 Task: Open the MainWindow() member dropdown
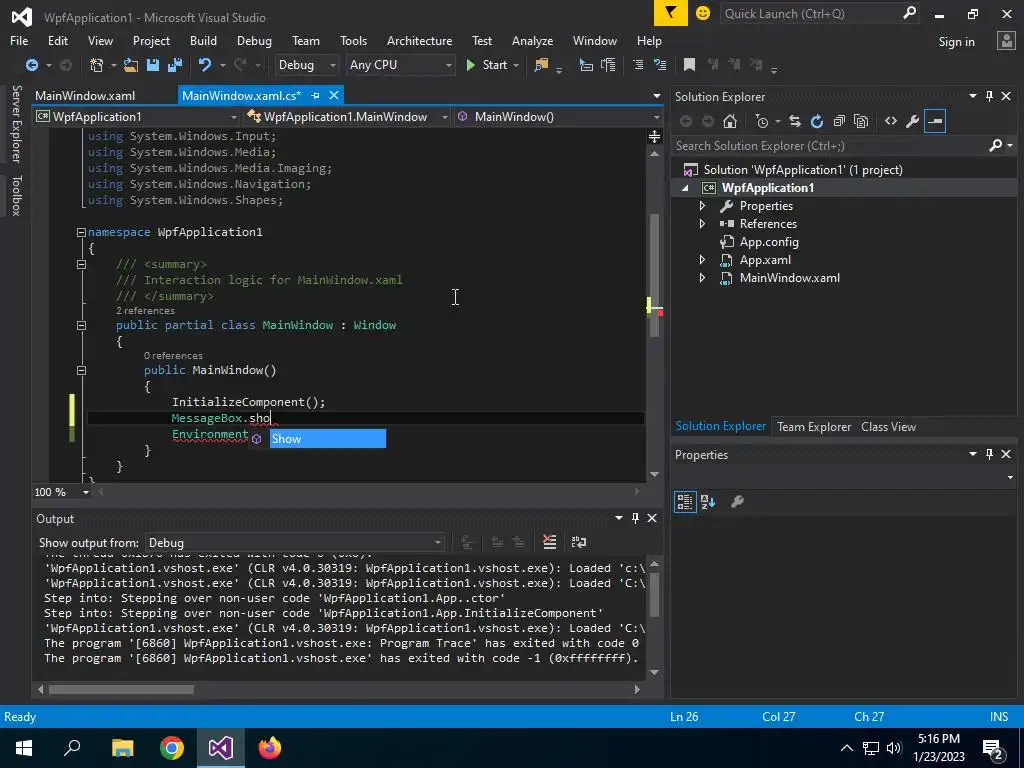tap(558, 117)
